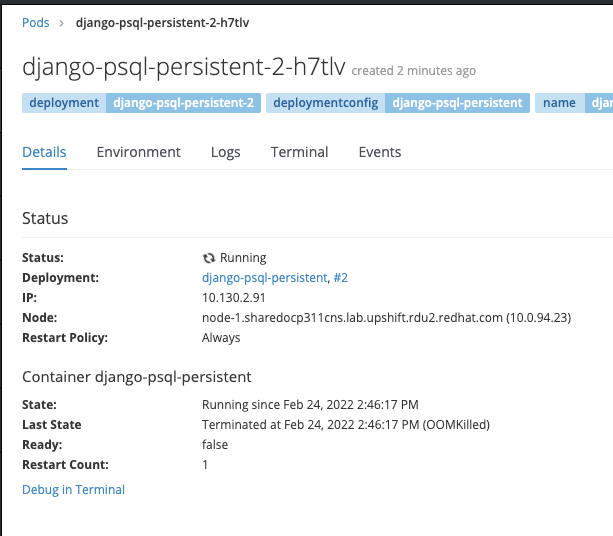Screen dimensions: 613x536
Task: Open the django-psql-persistent deployment link
Action: 264,278
